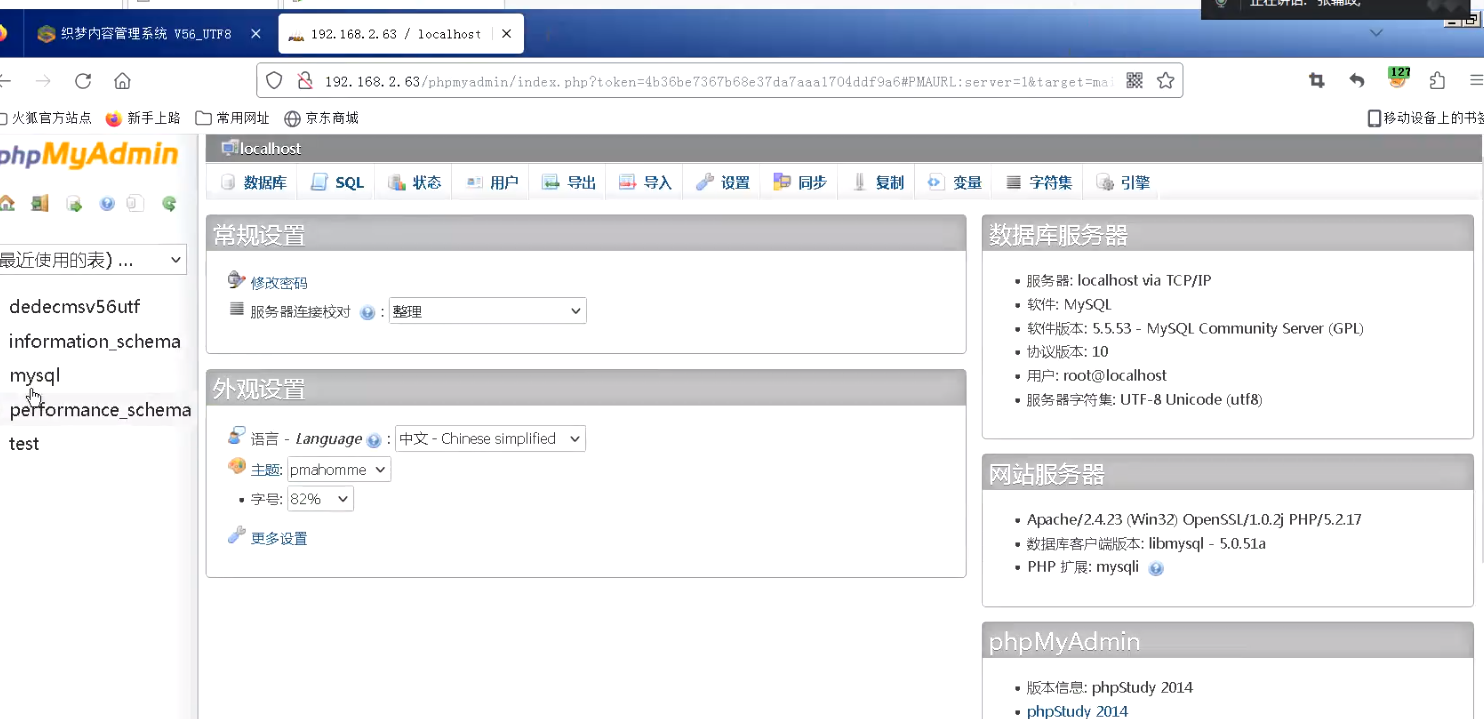This screenshot has width=1484, height=719.
Task: Click the text 用户: root@localhost
Action: tap(1097, 376)
